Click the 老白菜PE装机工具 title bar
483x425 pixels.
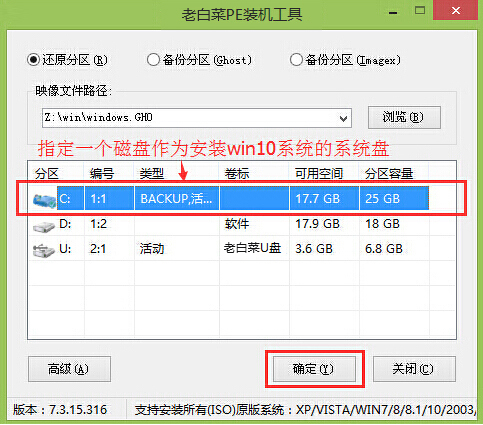pos(242,15)
